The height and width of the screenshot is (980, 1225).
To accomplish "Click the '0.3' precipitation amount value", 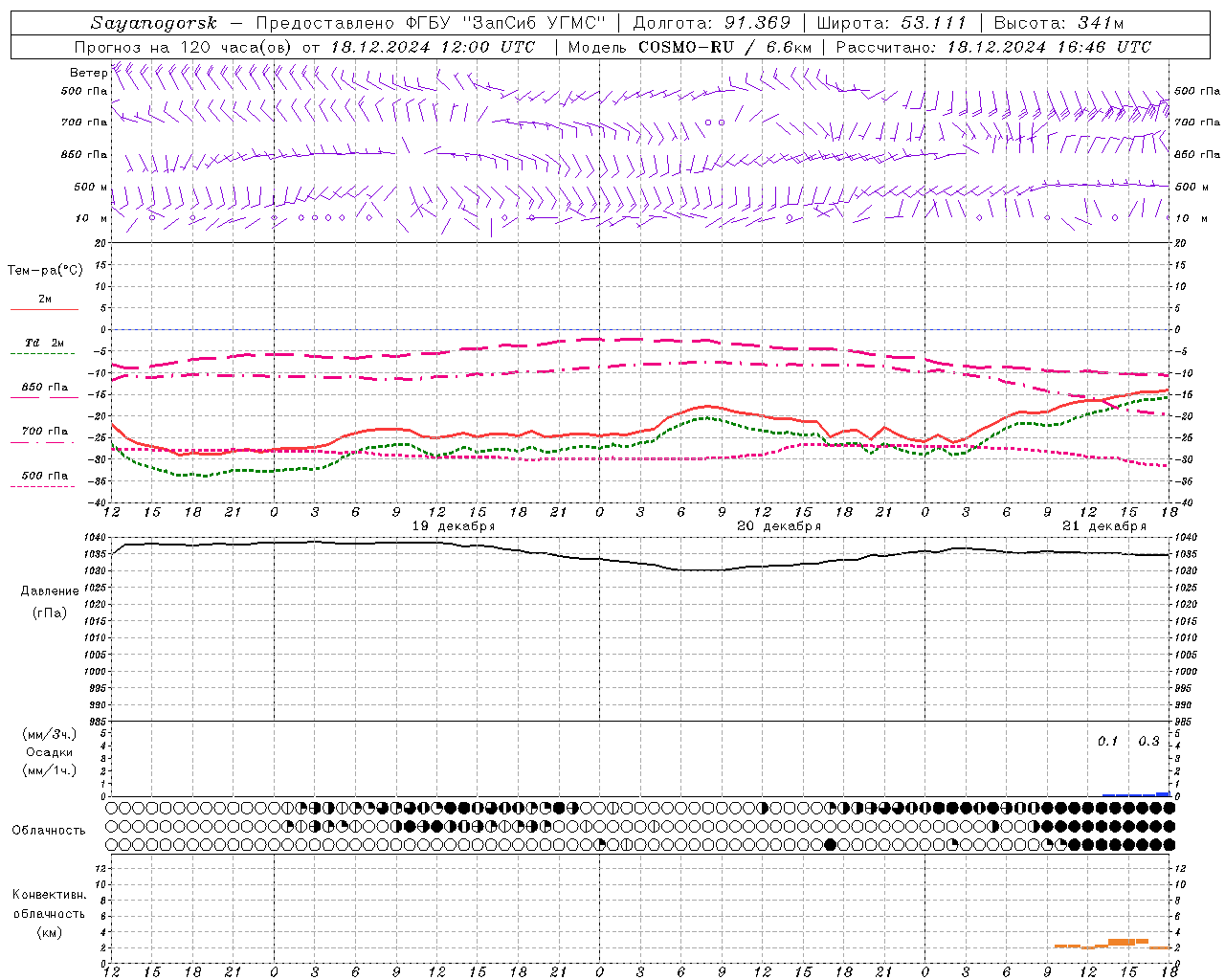I will click(1148, 742).
